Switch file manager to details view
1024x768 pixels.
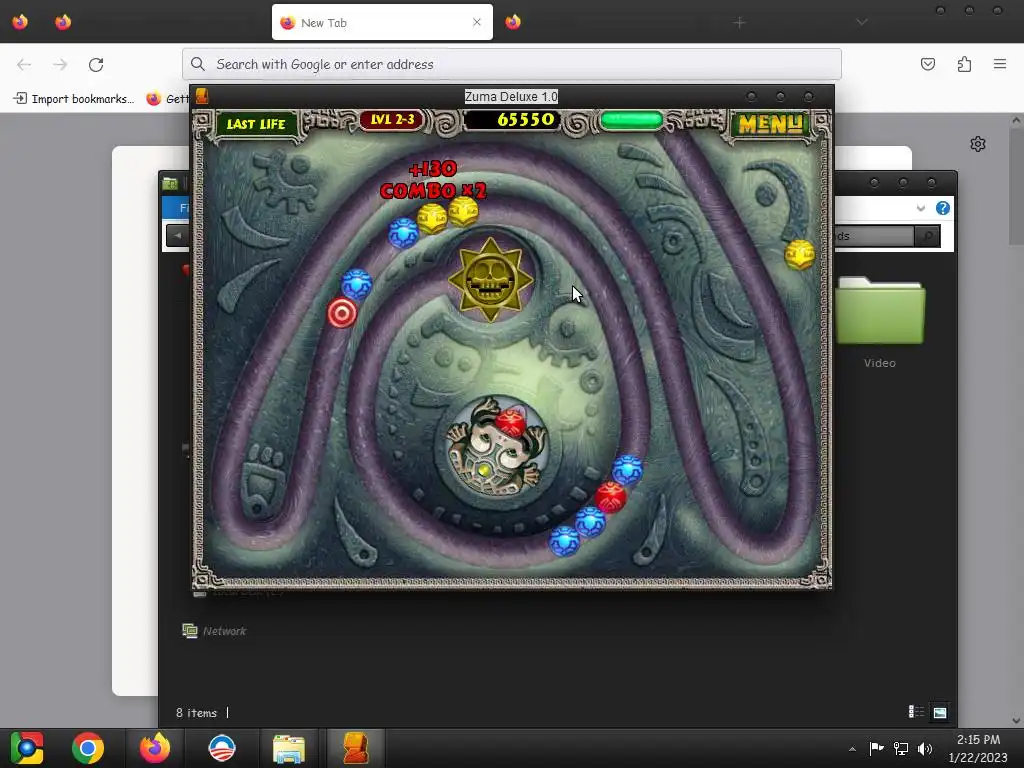916,712
